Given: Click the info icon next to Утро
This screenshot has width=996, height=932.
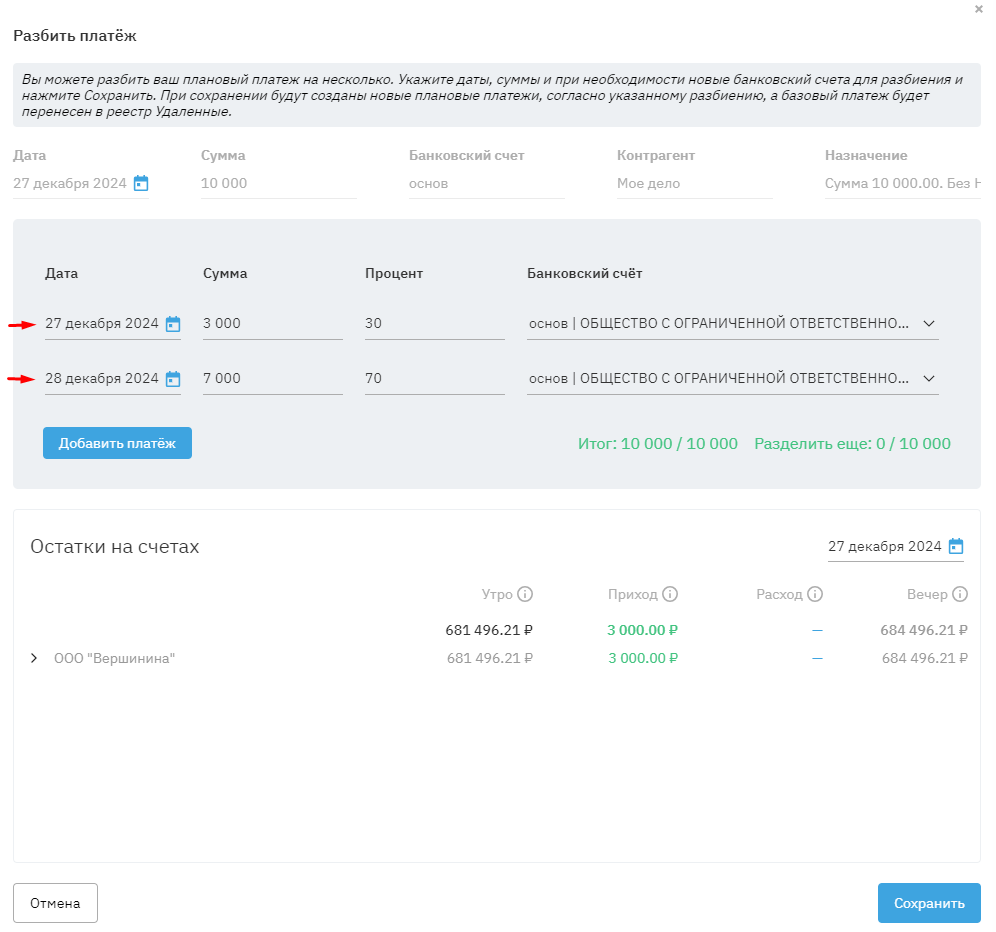Looking at the screenshot, I should pos(525,594).
